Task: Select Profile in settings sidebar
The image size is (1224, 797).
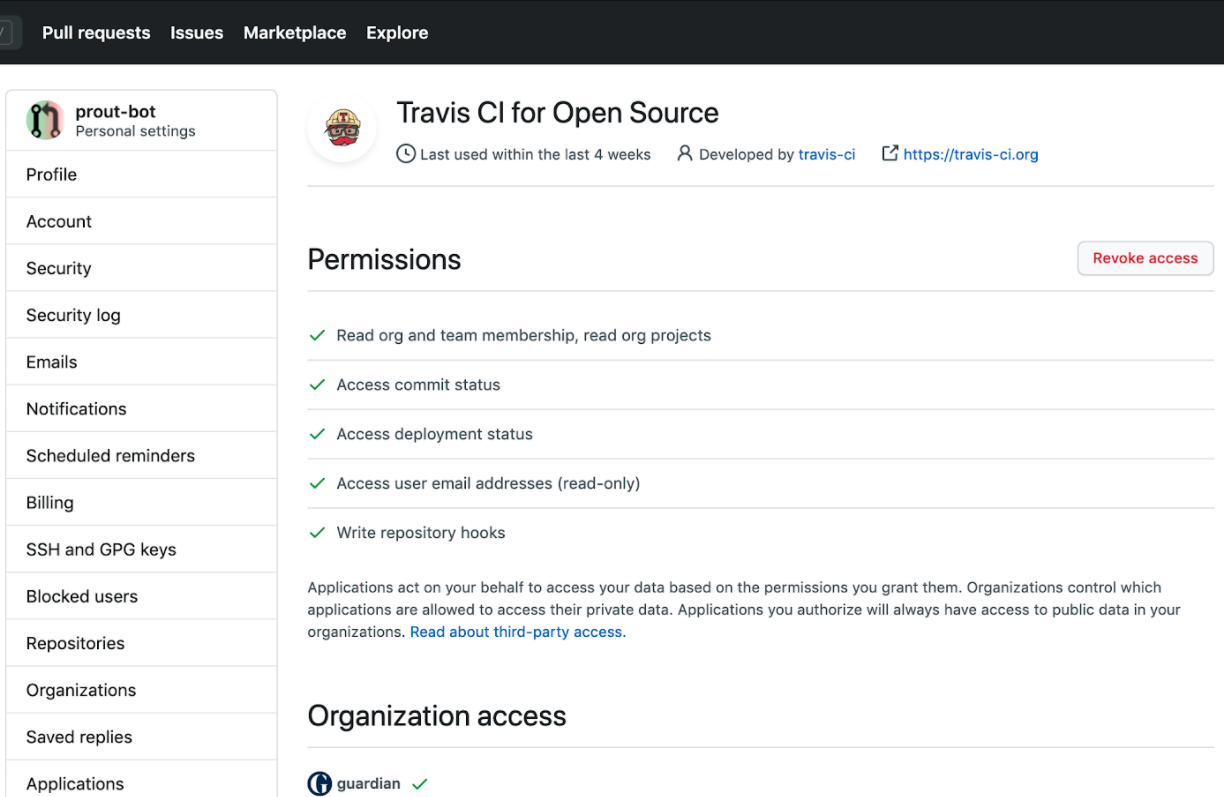Action: coord(141,174)
